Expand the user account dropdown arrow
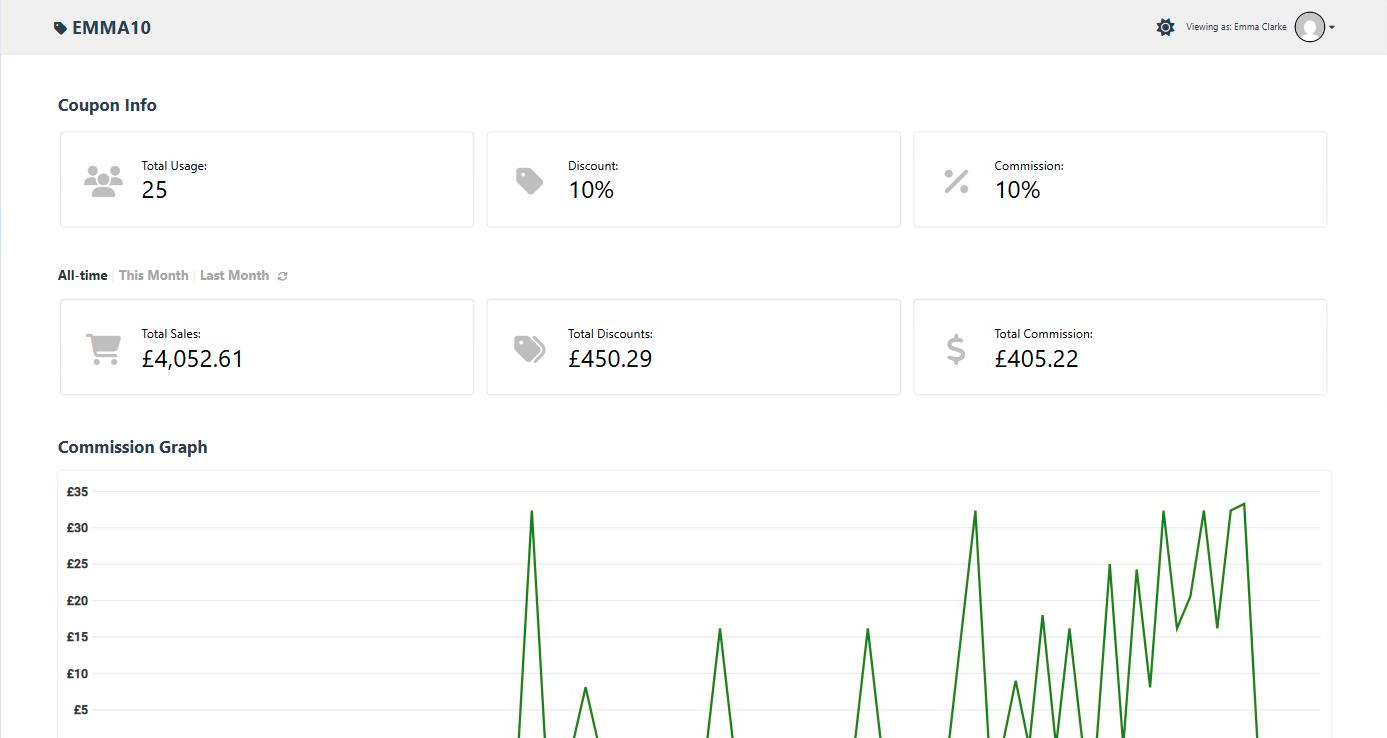Viewport: 1387px width, 738px height. pos(1332,28)
